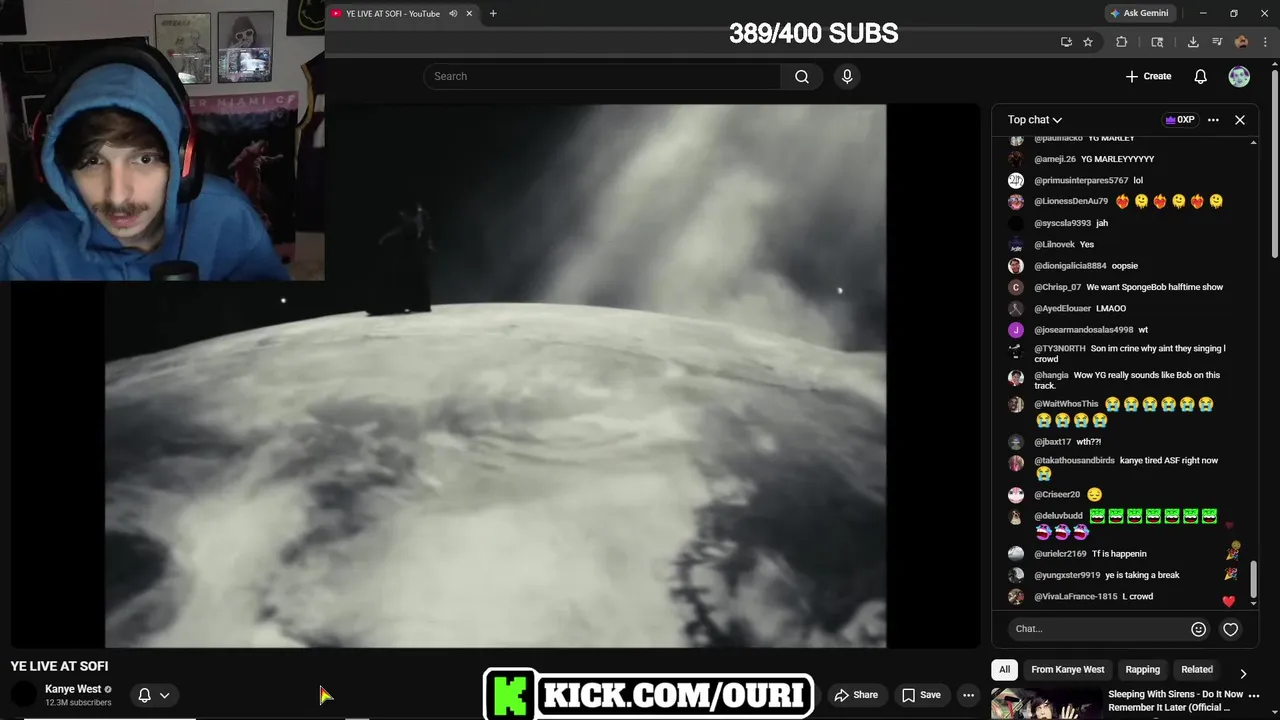Viewport: 1280px width, 720px height.
Task: Click the Google Lens search icon in toolbar
Action: tap(1157, 42)
